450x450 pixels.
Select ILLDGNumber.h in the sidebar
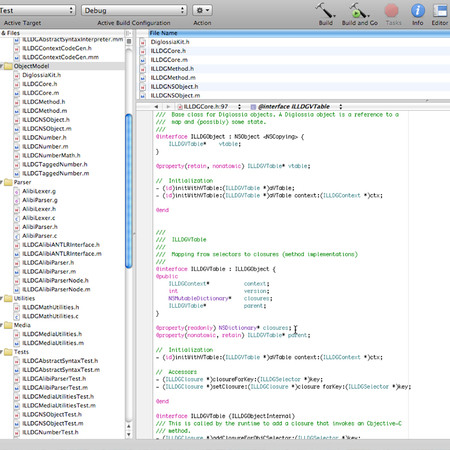44,138
